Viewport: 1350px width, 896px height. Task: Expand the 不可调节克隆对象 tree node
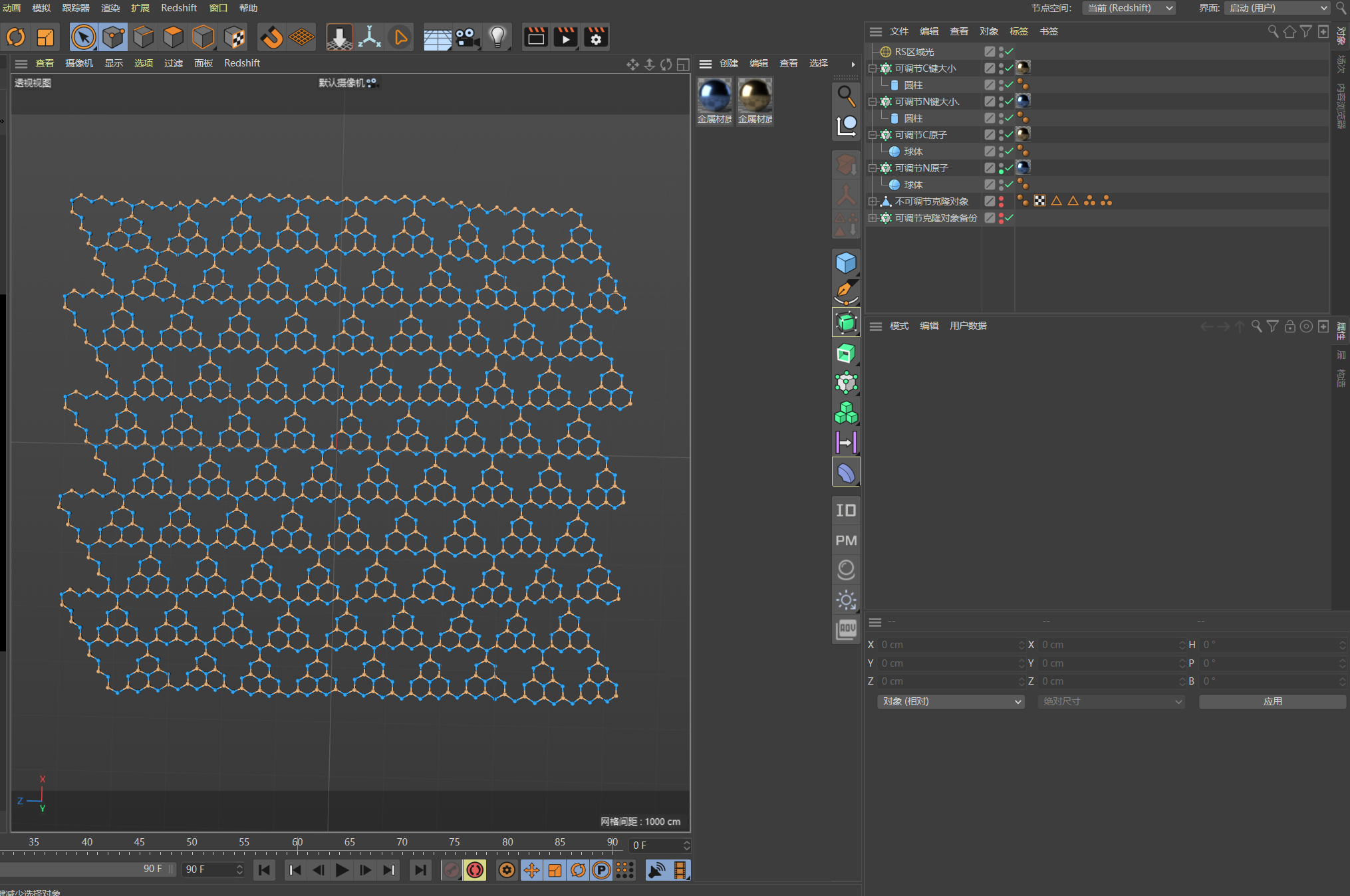pyautogui.click(x=873, y=201)
